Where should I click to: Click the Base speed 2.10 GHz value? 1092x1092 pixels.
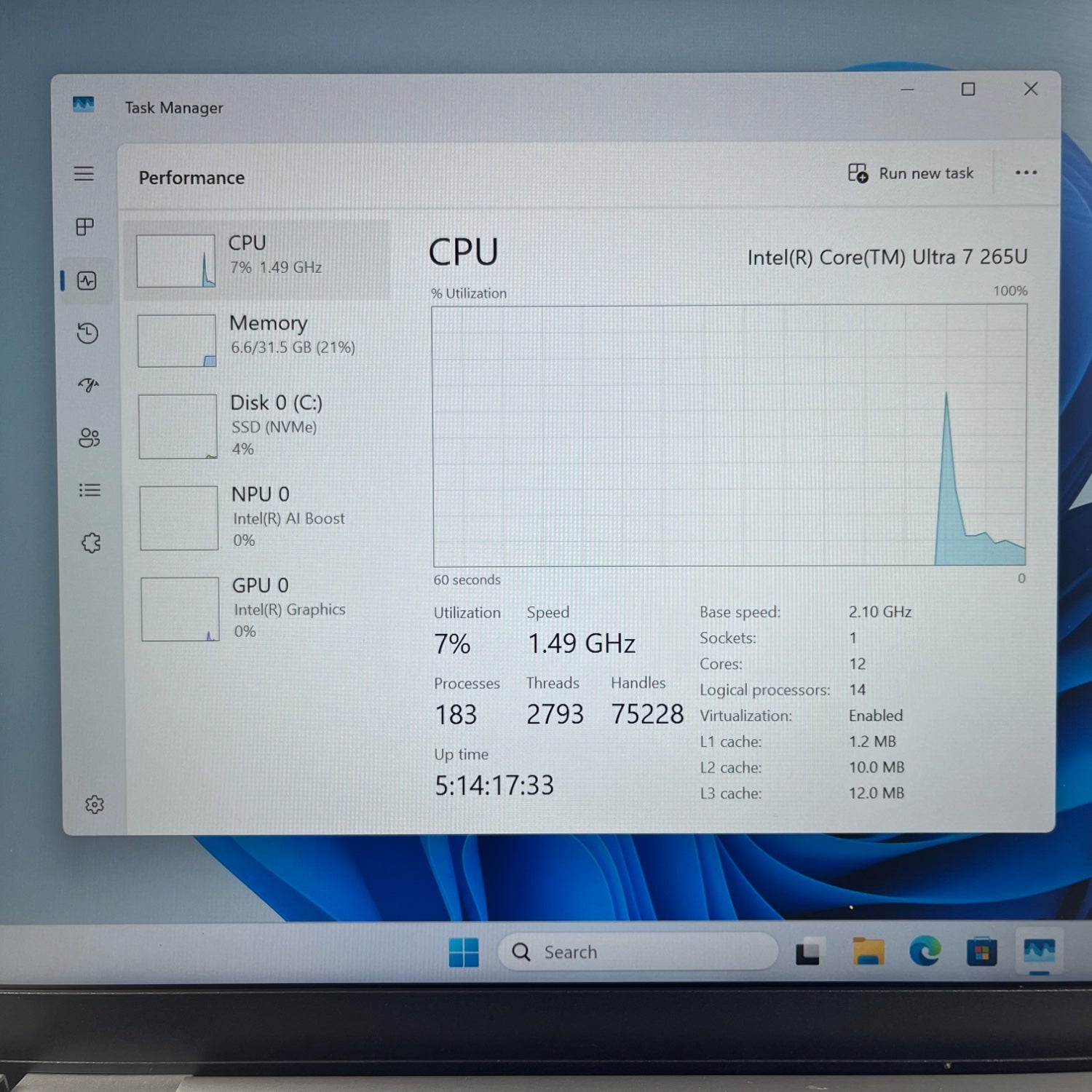(880, 612)
